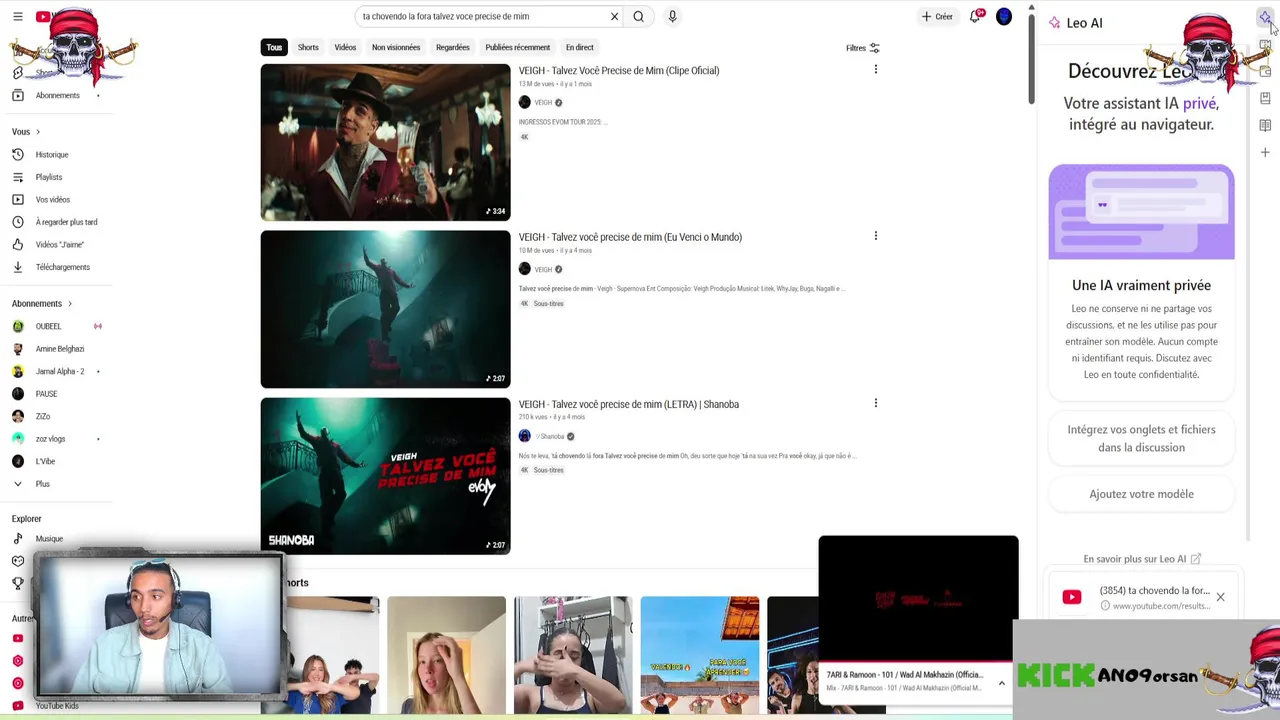Viewport: 1280px width, 720px height.
Task: Expand the Abonnements section header
Action: pos(41,304)
